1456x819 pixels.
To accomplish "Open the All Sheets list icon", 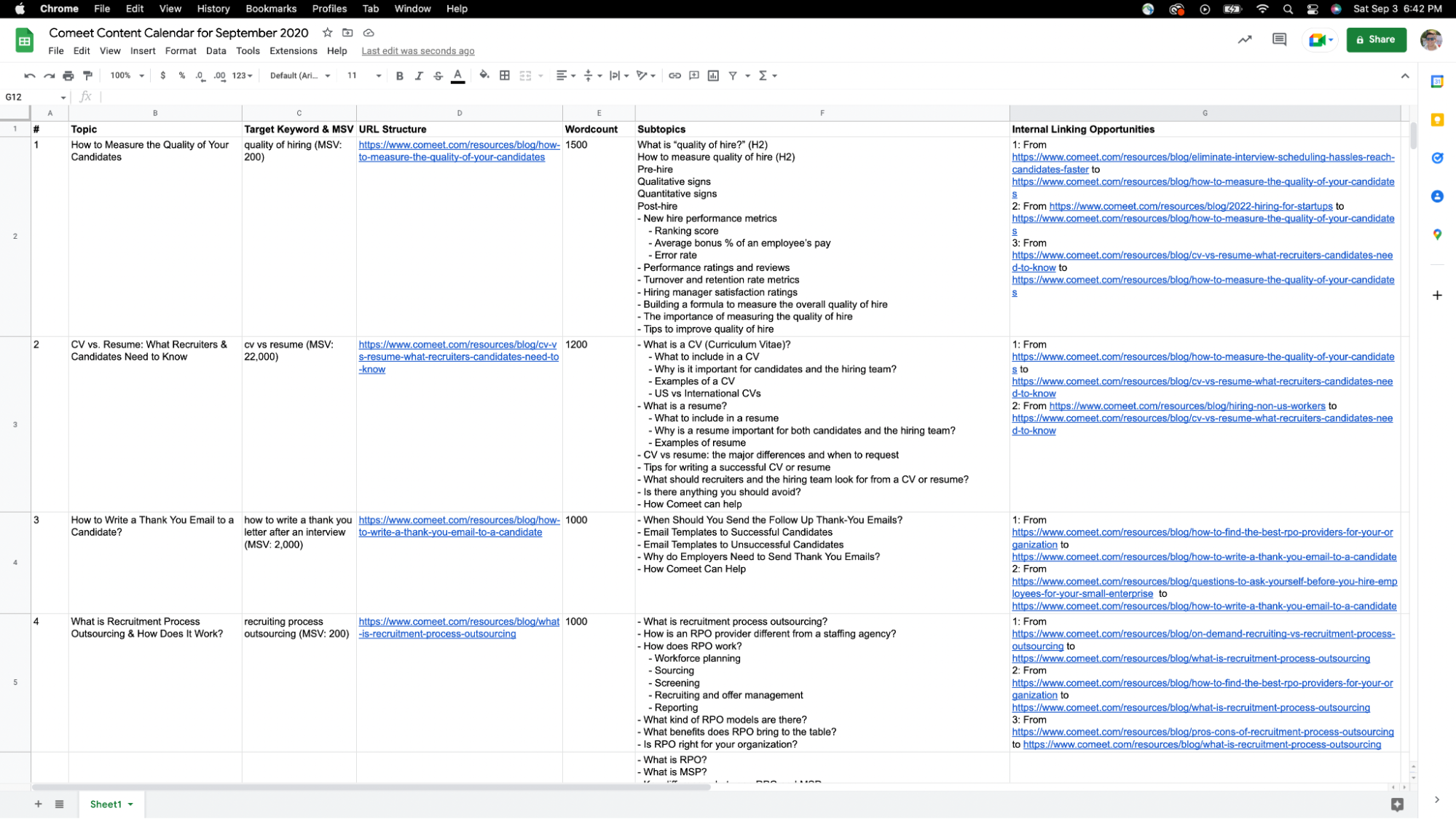I will coord(60,804).
